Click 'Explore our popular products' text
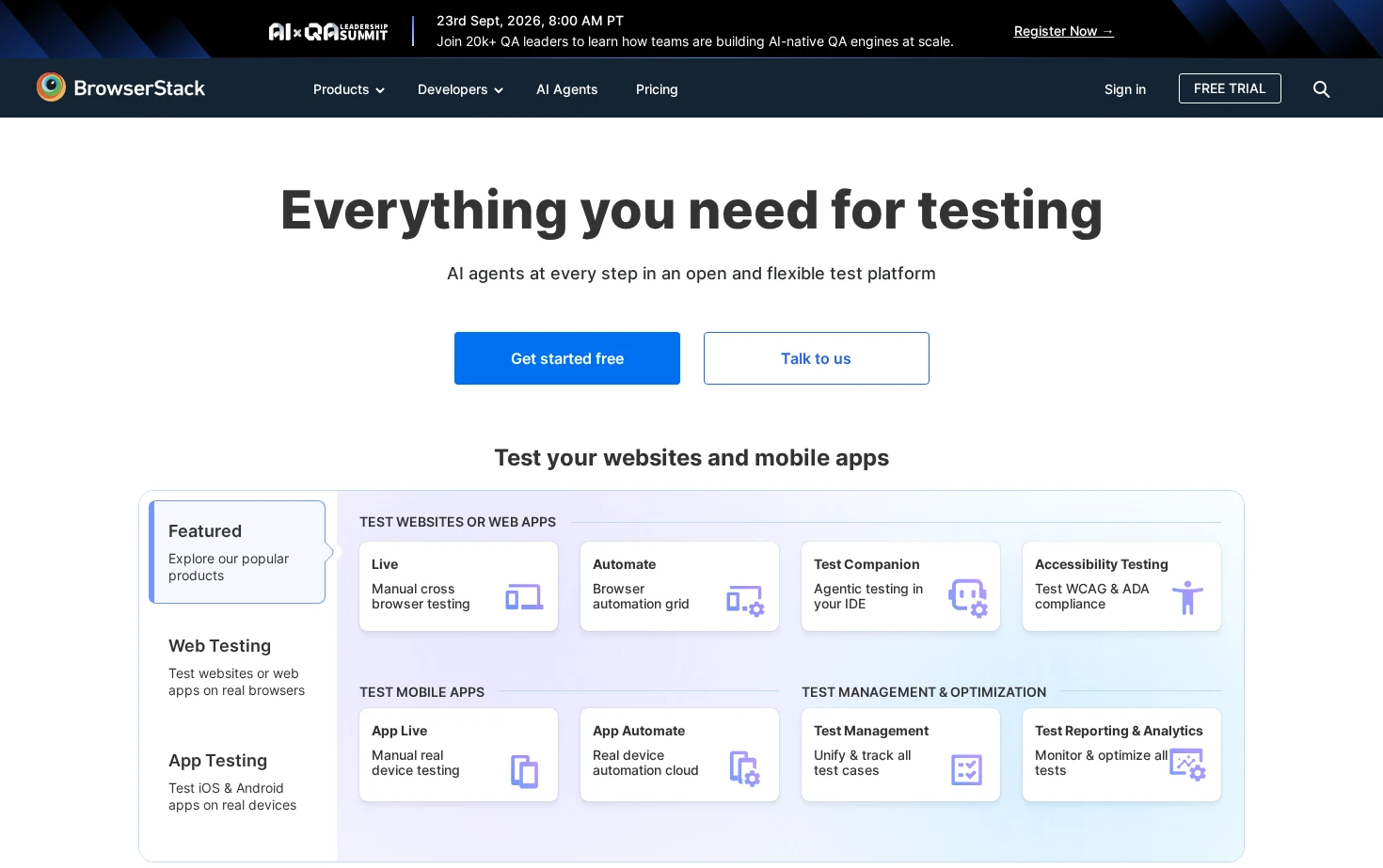The width and height of the screenshot is (1383, 868). pos(229,567)
